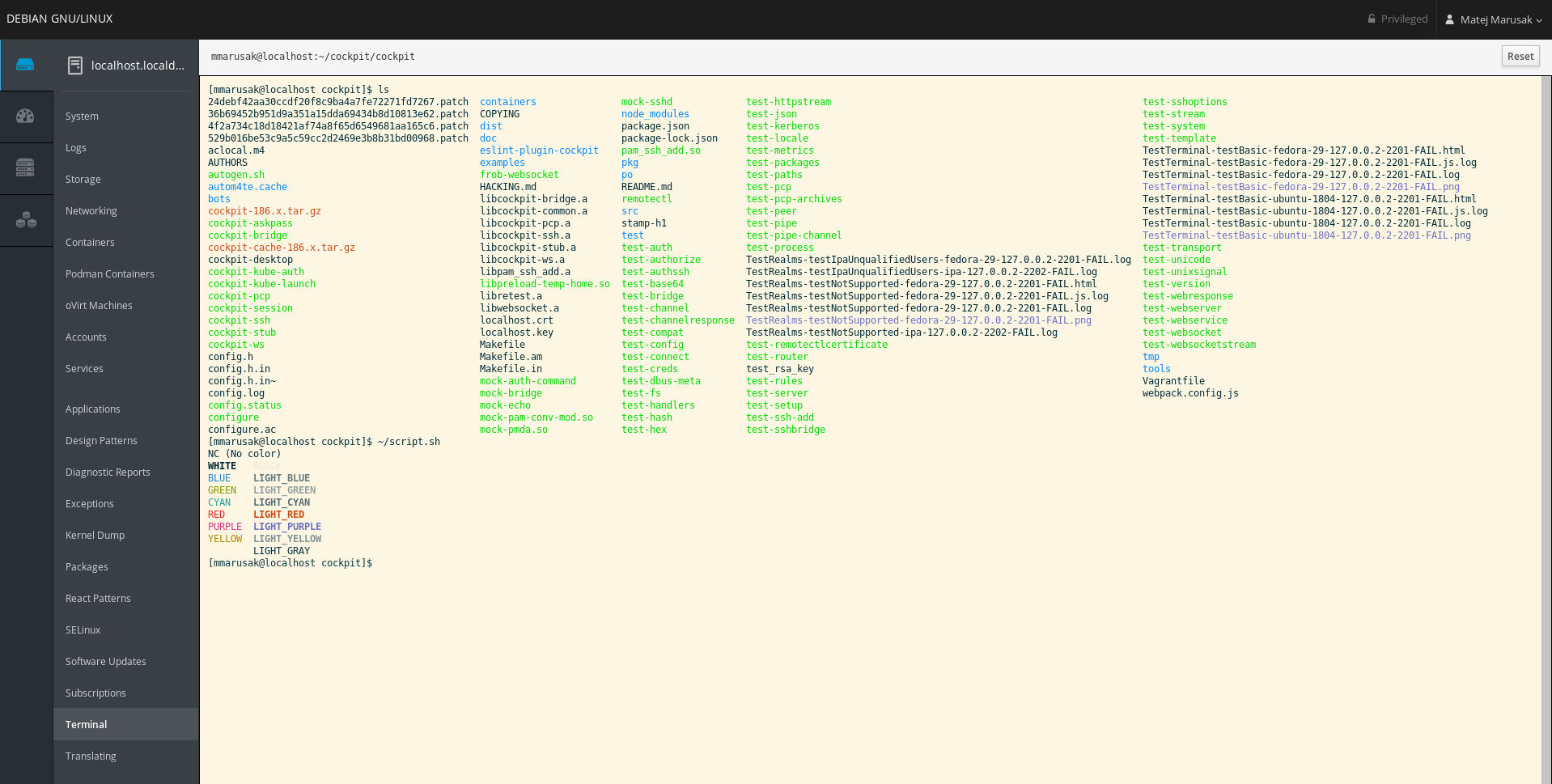Screen dimensions: 1552x784
Task: Navigate to Networking
Action: tap(91, 210)
